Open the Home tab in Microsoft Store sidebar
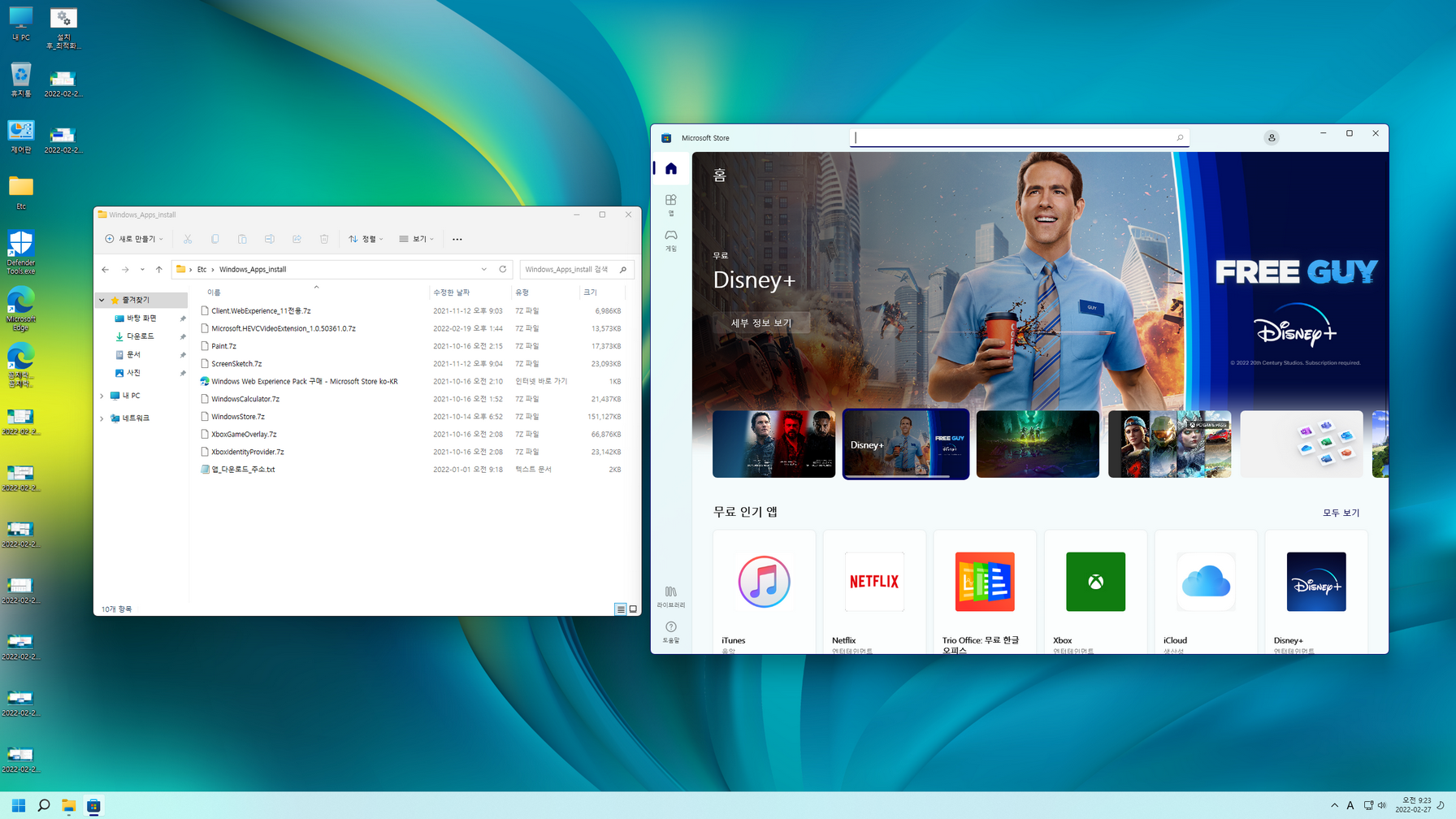The image size is (1456, 819). (x=670, y=169)
